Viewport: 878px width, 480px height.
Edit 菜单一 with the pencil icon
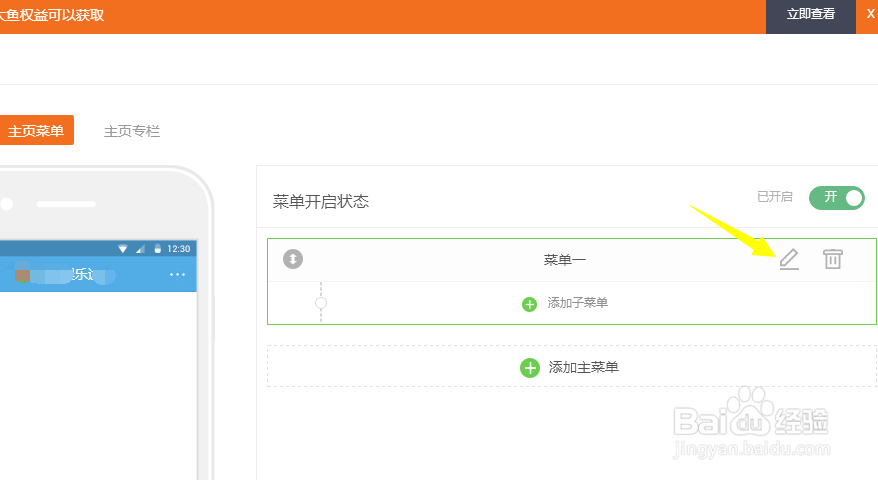pyautogui.click(x=789, y=259)
